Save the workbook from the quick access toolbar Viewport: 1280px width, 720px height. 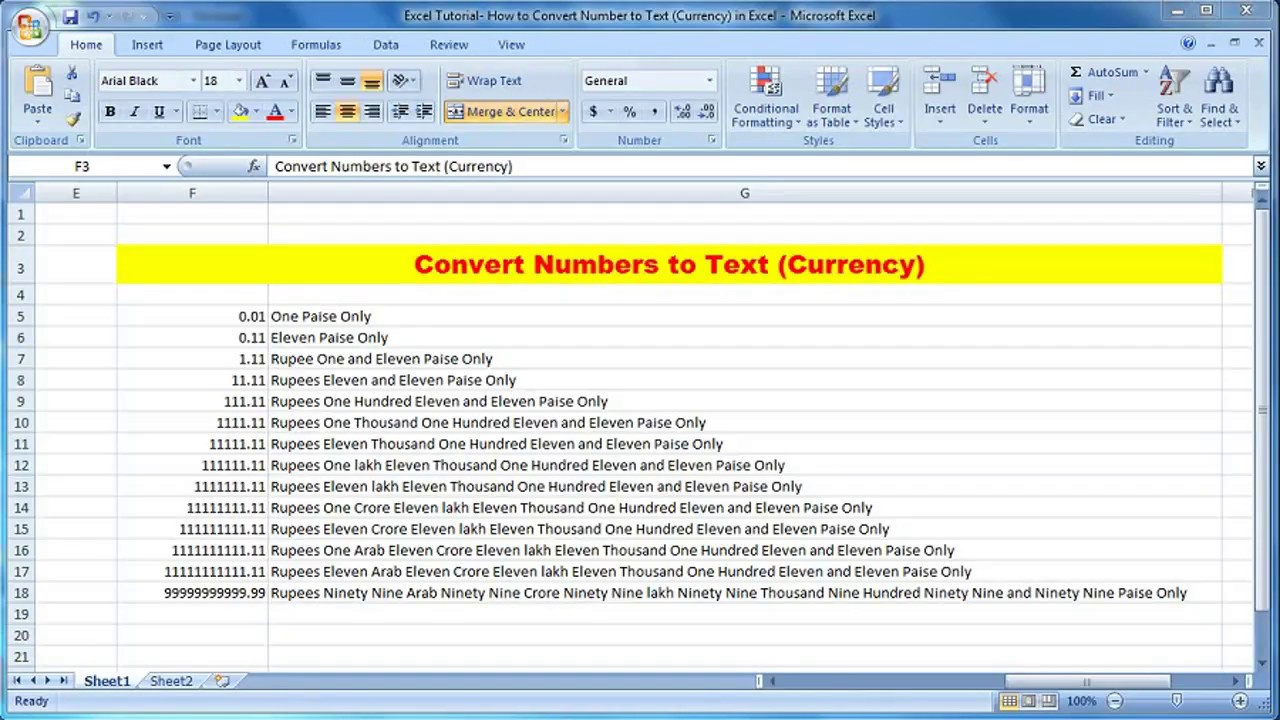tap(70, 16)
